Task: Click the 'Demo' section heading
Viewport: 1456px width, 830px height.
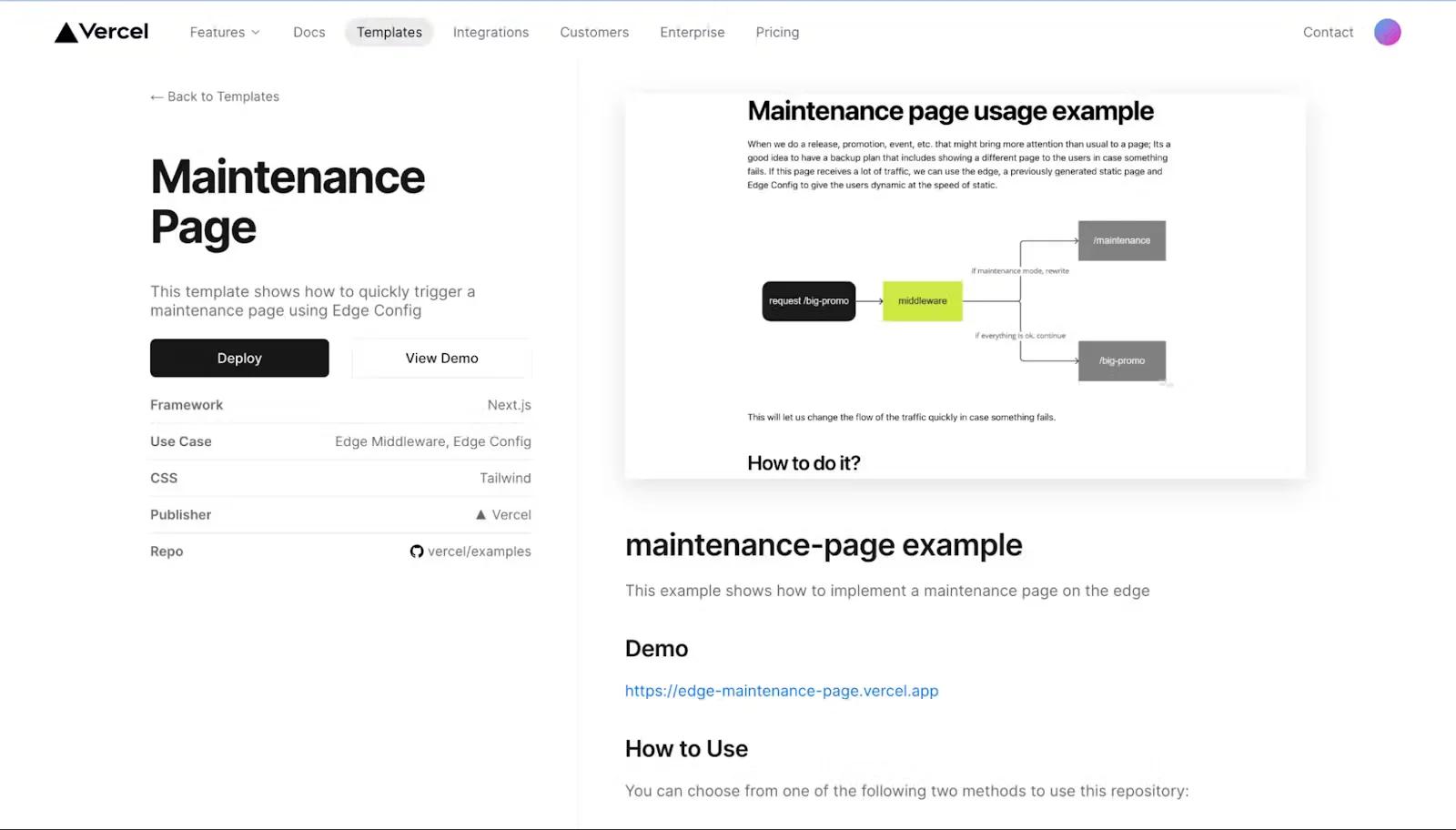Action: click(656, 649)
